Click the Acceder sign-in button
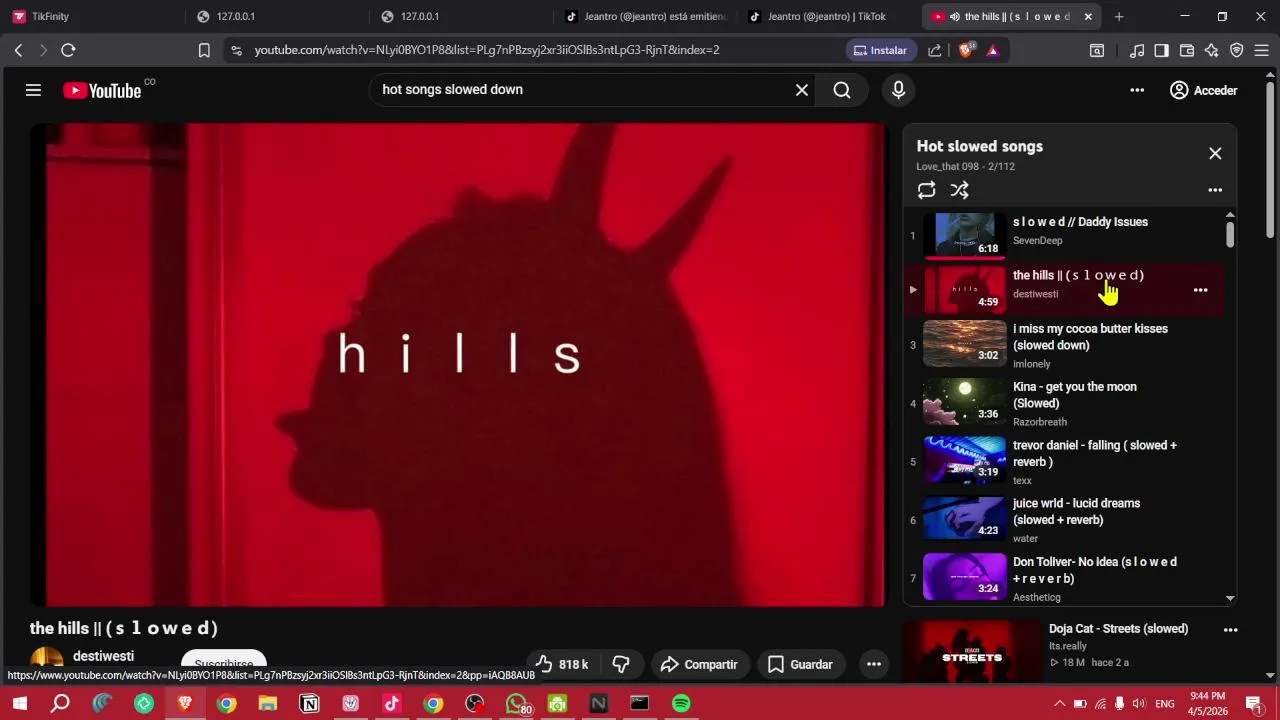 pyautogui.click(x=1204, y=90)
